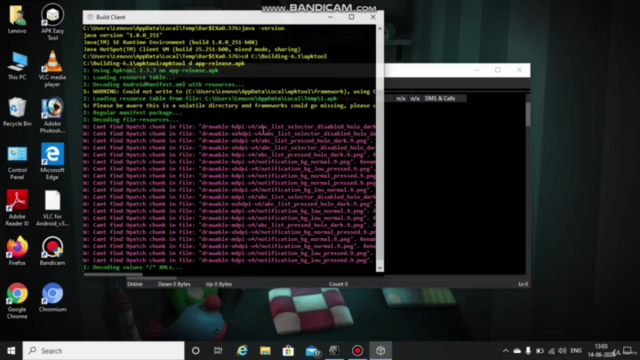Viewport: 640px width, 360px height.
Task: Open Control Panel desktop icon
Action: (x=17, y=162)
